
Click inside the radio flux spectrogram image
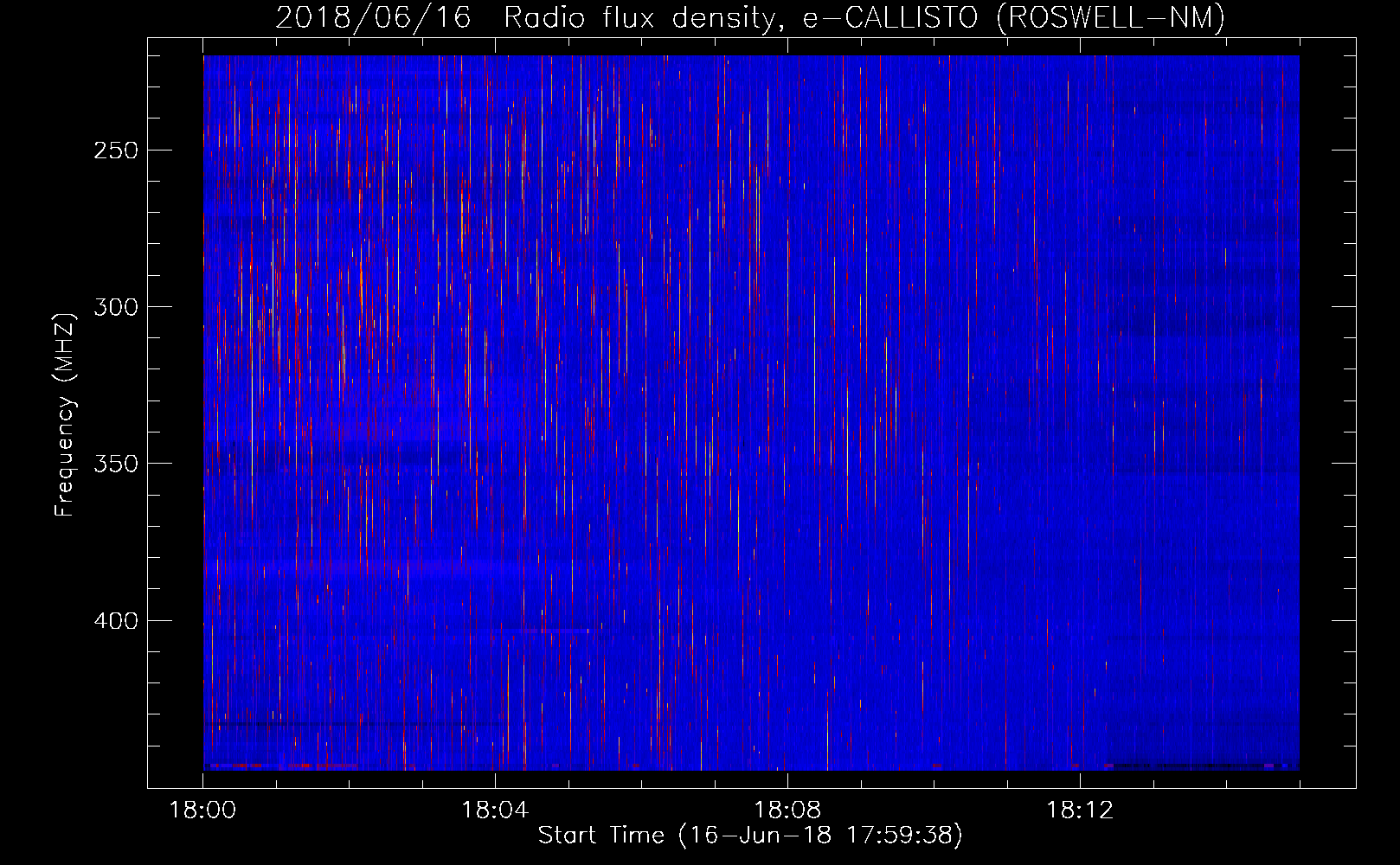pos(751,413)
